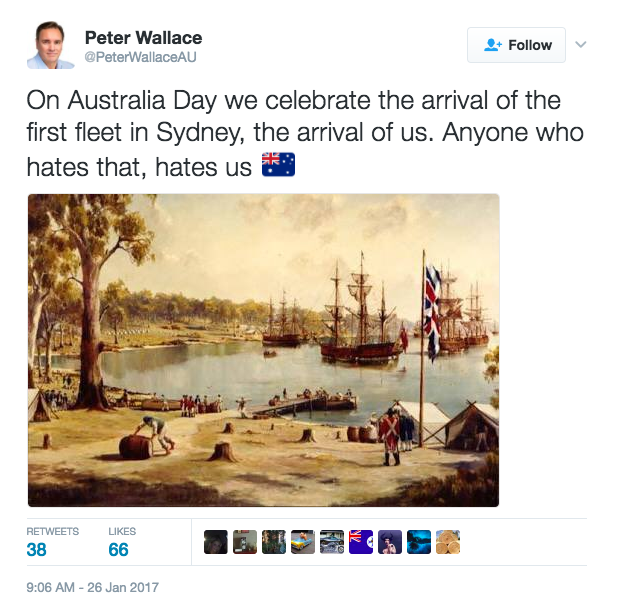The image size is (618, 606).
Task: Follow Peter Wallace with the Follow button
Action: pyautogui.click(x=516, y=45)
